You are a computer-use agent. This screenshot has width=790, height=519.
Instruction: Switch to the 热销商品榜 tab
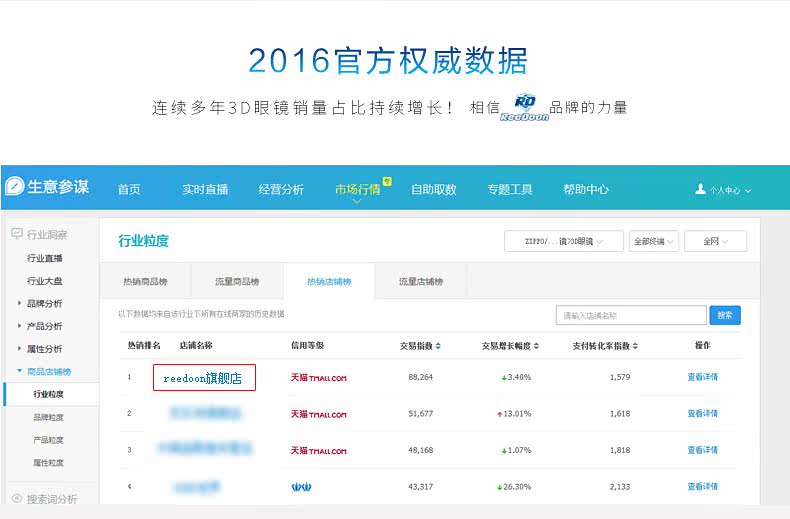click(145, 281)
